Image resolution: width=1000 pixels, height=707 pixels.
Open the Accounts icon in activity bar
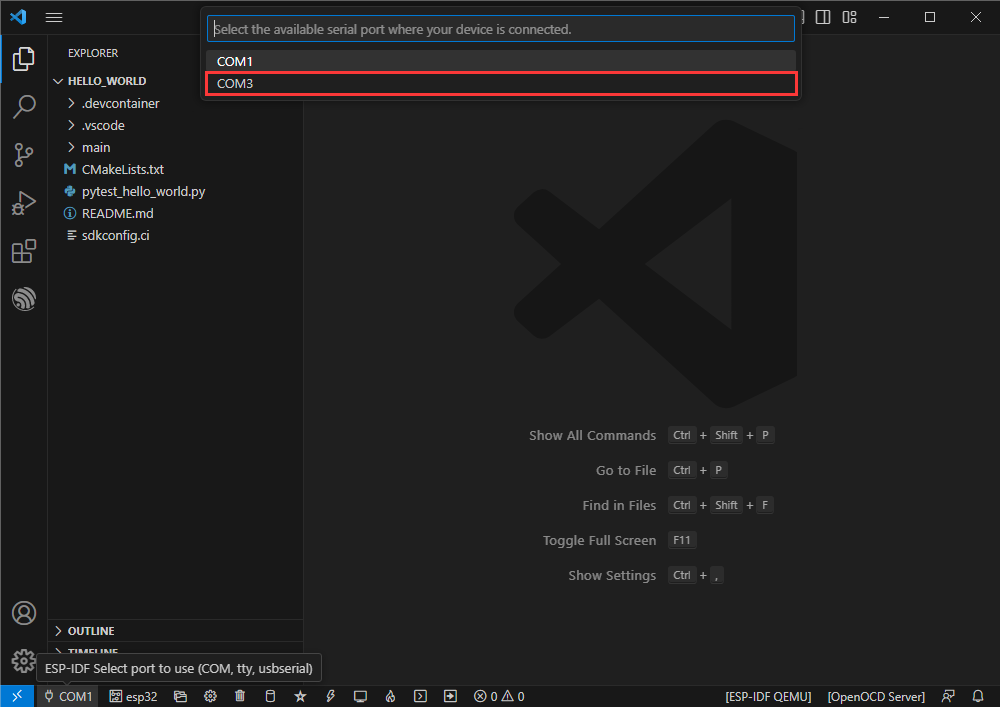(x=24, y=613)
